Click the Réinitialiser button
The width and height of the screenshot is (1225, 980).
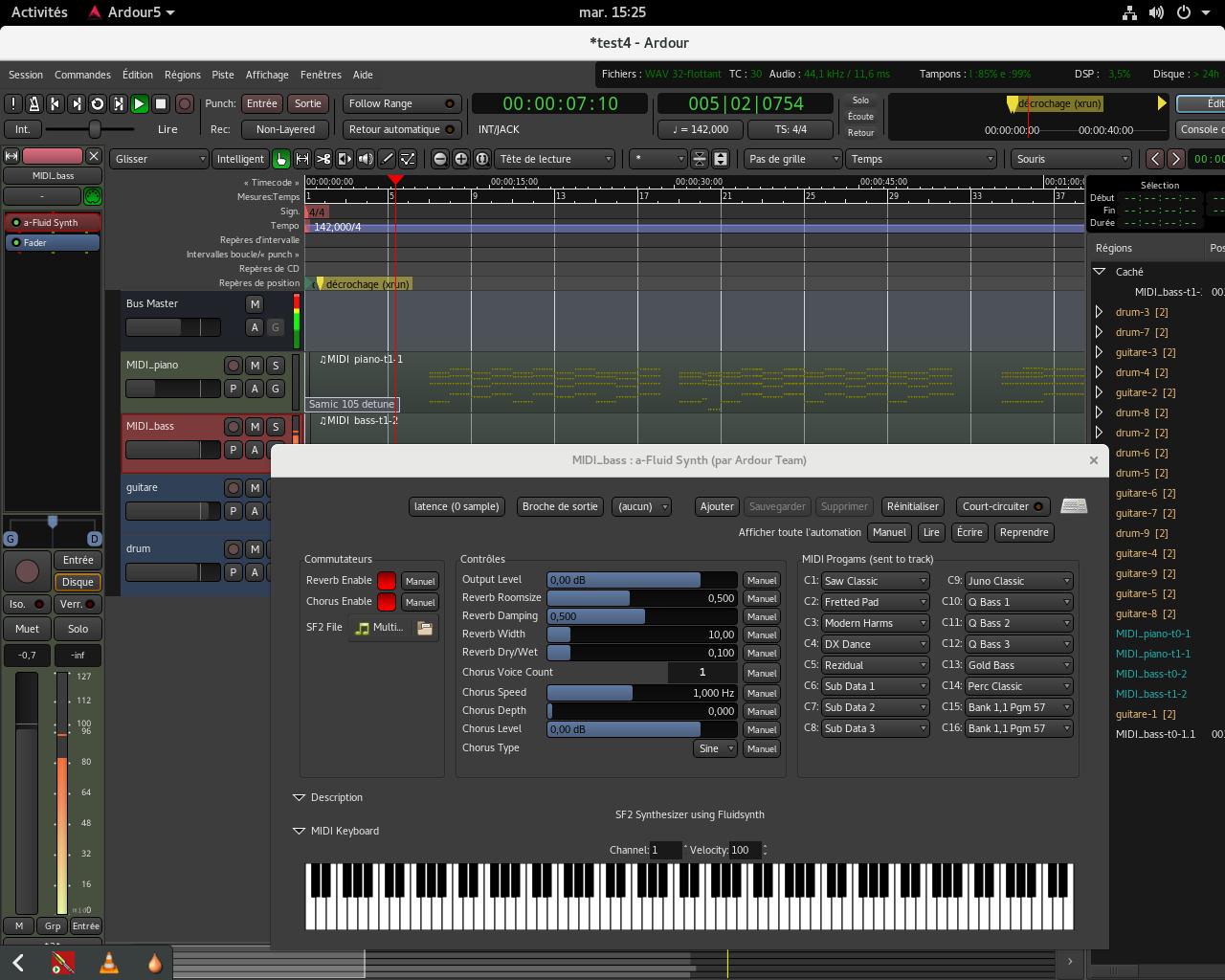(x=912, y=506)
